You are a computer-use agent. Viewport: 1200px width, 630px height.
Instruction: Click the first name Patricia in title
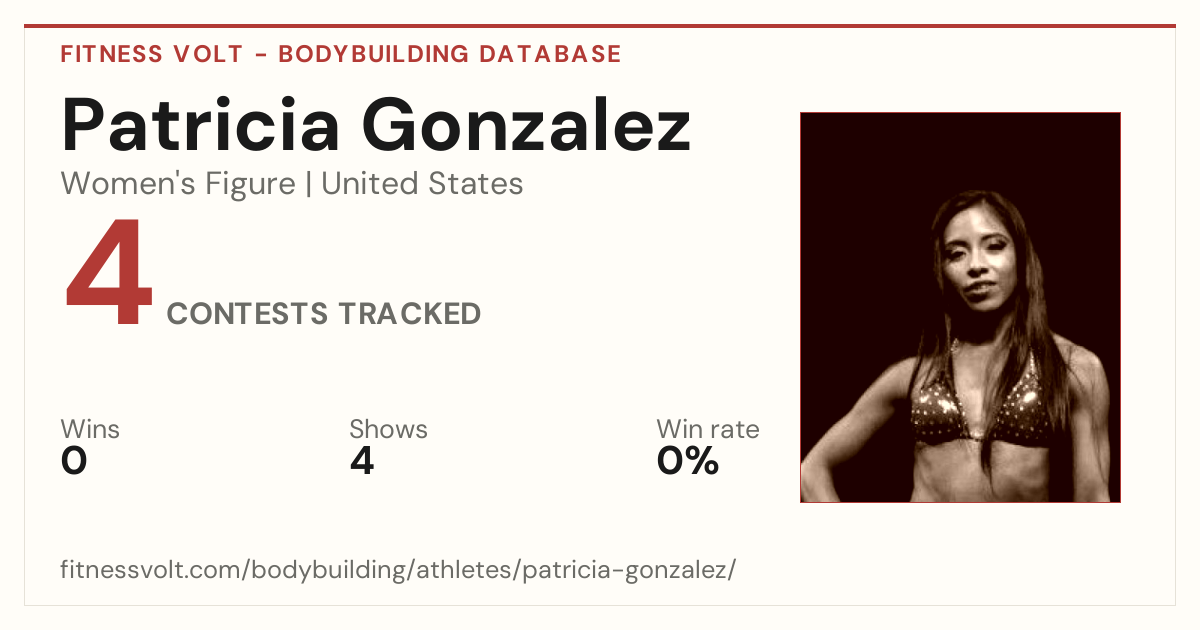(201, 125)
